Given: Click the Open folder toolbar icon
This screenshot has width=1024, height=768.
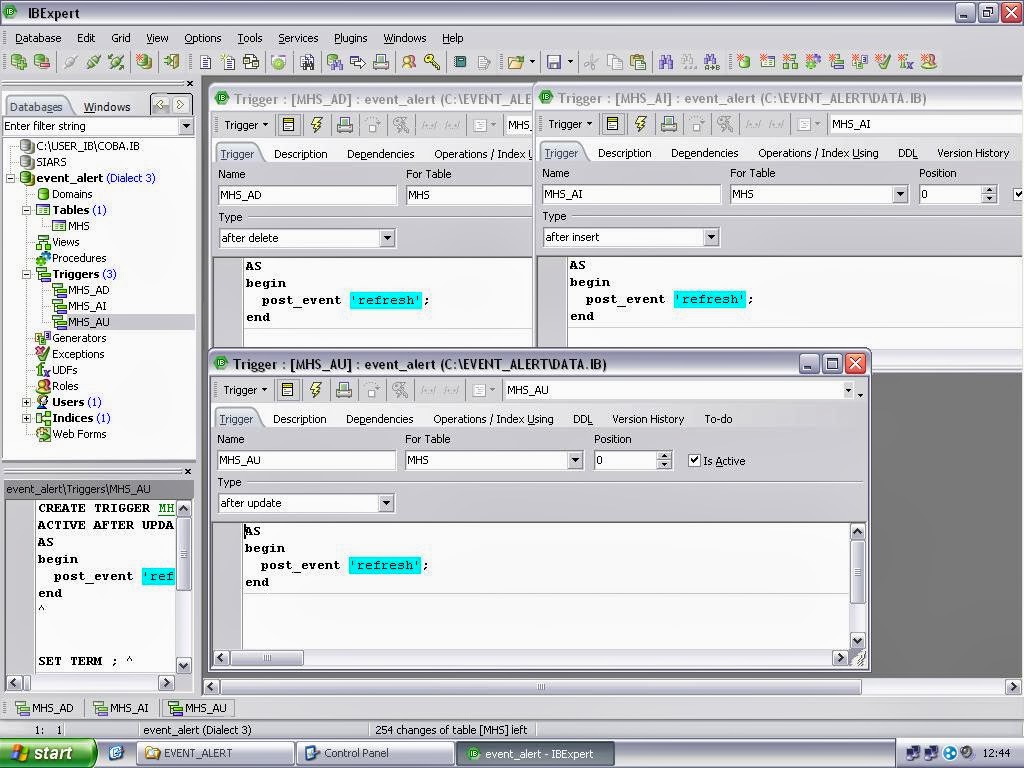Looking at the screenshot, I should pos(516,62).
